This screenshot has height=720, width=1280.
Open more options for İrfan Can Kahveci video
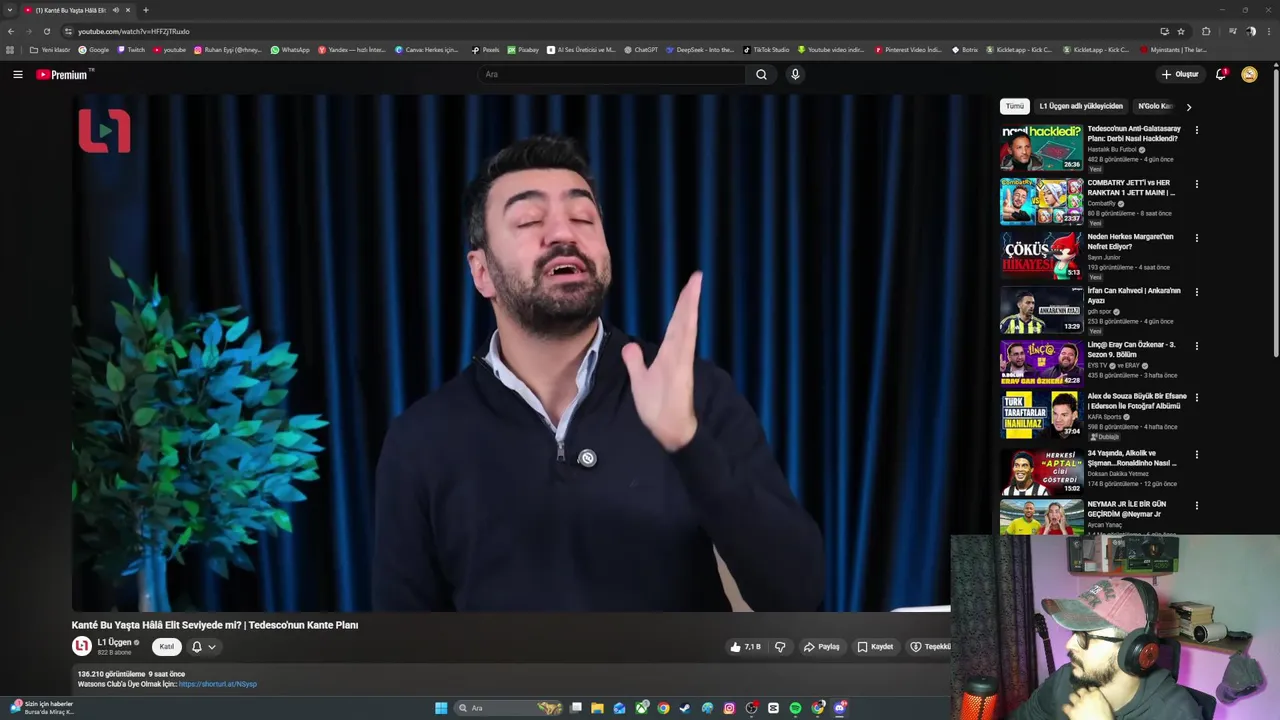pos(1196,292)
